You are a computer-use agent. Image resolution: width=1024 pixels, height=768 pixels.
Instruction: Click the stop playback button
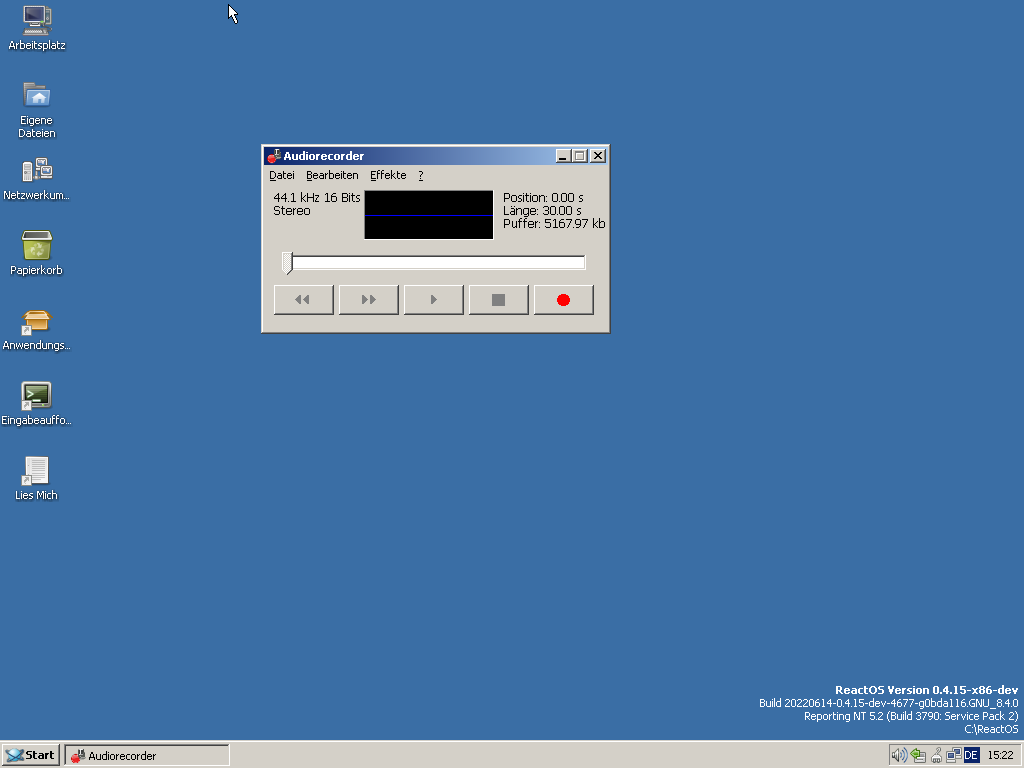498,300
